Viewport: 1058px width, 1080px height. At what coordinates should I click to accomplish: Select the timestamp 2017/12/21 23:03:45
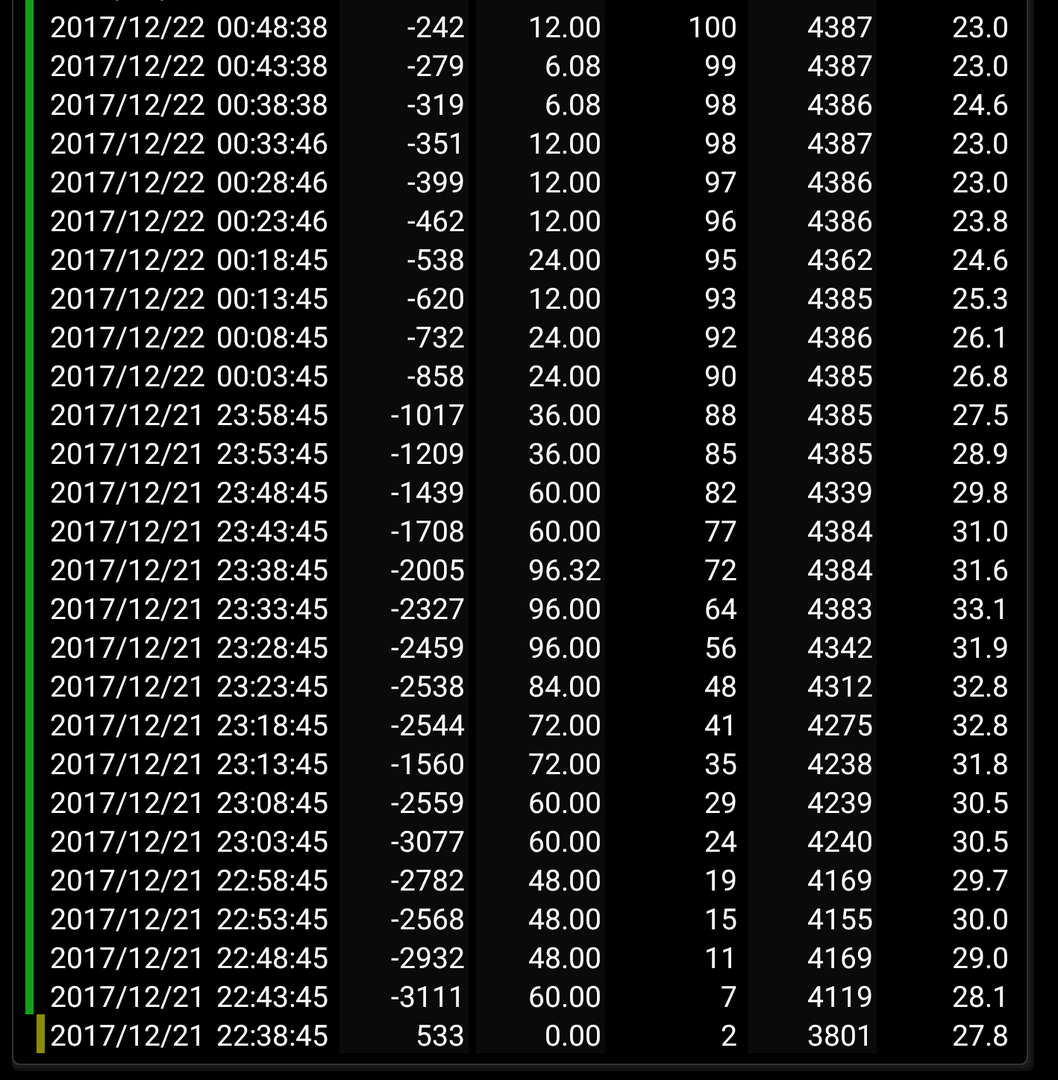pyautogui.click(x=189, y=842)
